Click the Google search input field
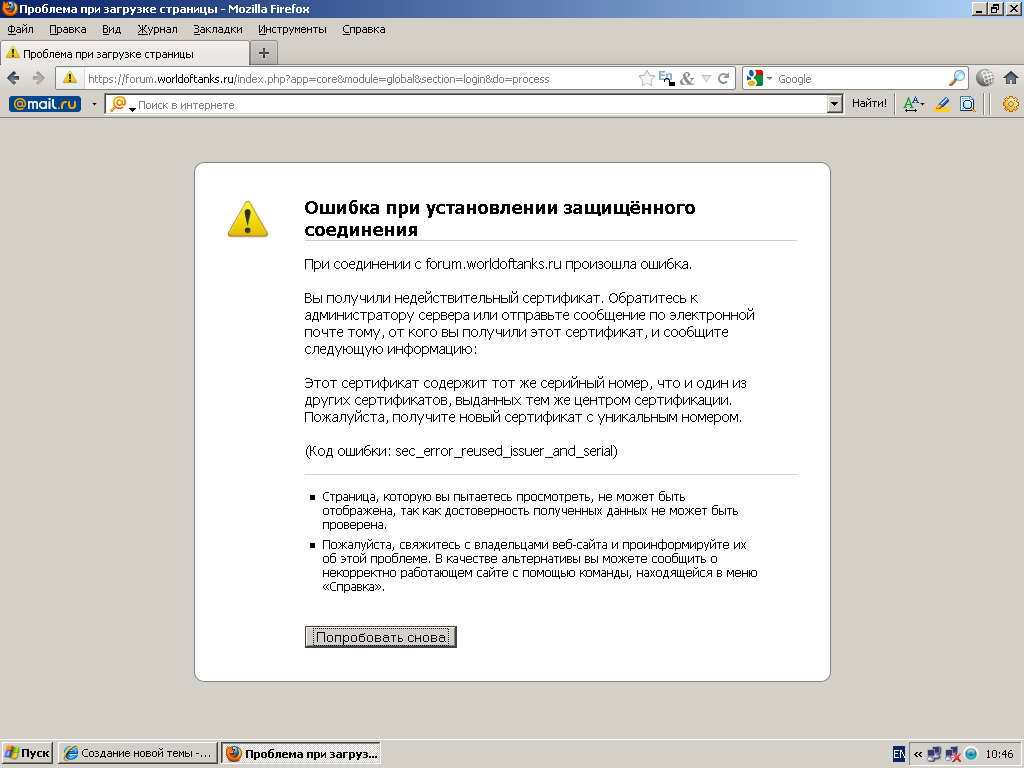The width and height of the screenshot is (1024, 768). [861, 79]
